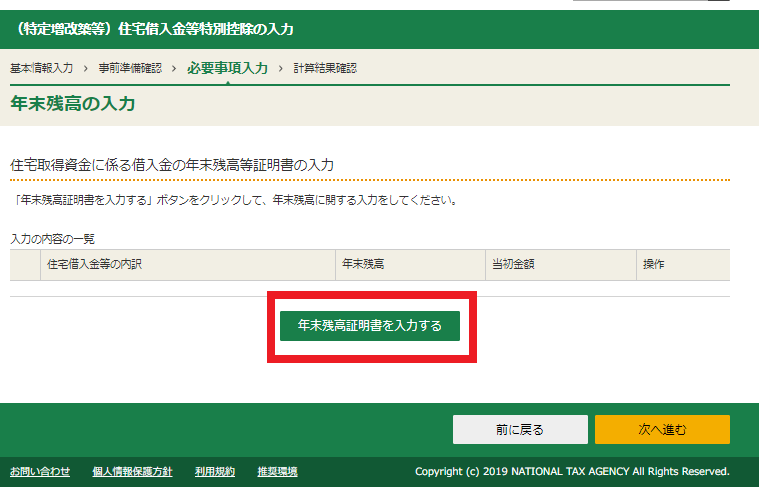Click the 住宅取得資金に係る借入金 section heading
This screenshot has width=759, height=501.
point(172,165)
